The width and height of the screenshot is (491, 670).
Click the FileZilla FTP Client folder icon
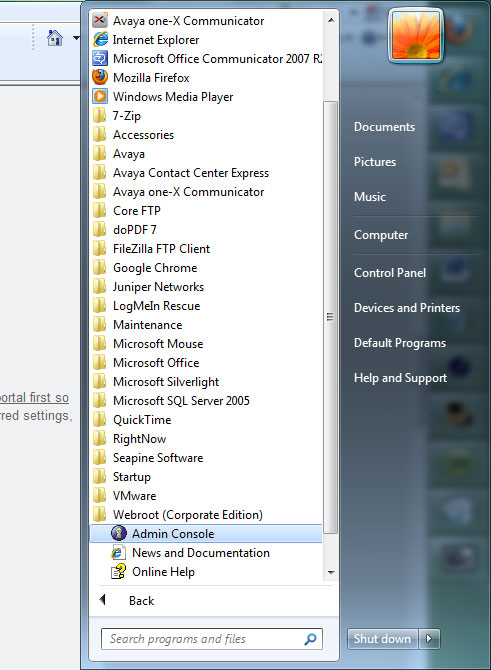(x=100, y=249)
